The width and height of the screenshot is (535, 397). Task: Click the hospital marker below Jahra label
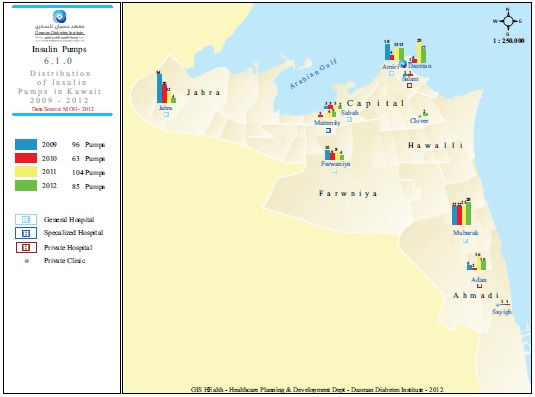166,115
